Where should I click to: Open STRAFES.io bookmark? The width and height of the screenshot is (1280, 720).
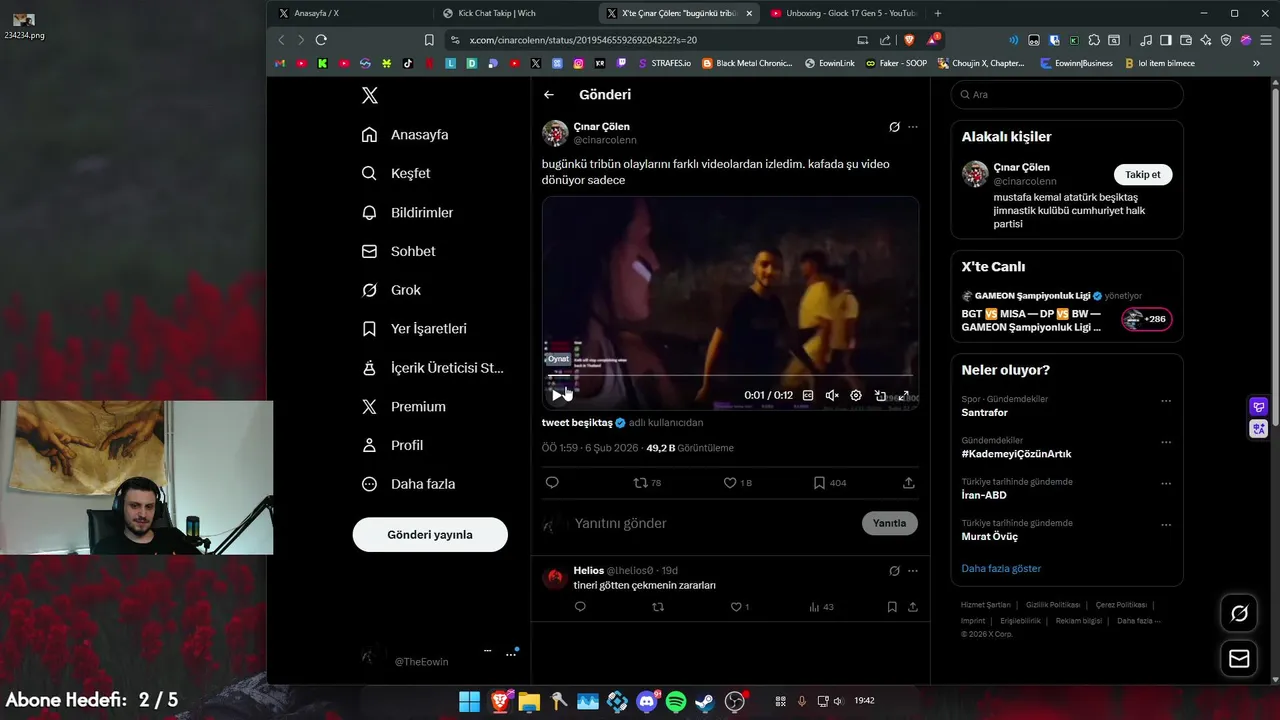click(x=664, y=63)
